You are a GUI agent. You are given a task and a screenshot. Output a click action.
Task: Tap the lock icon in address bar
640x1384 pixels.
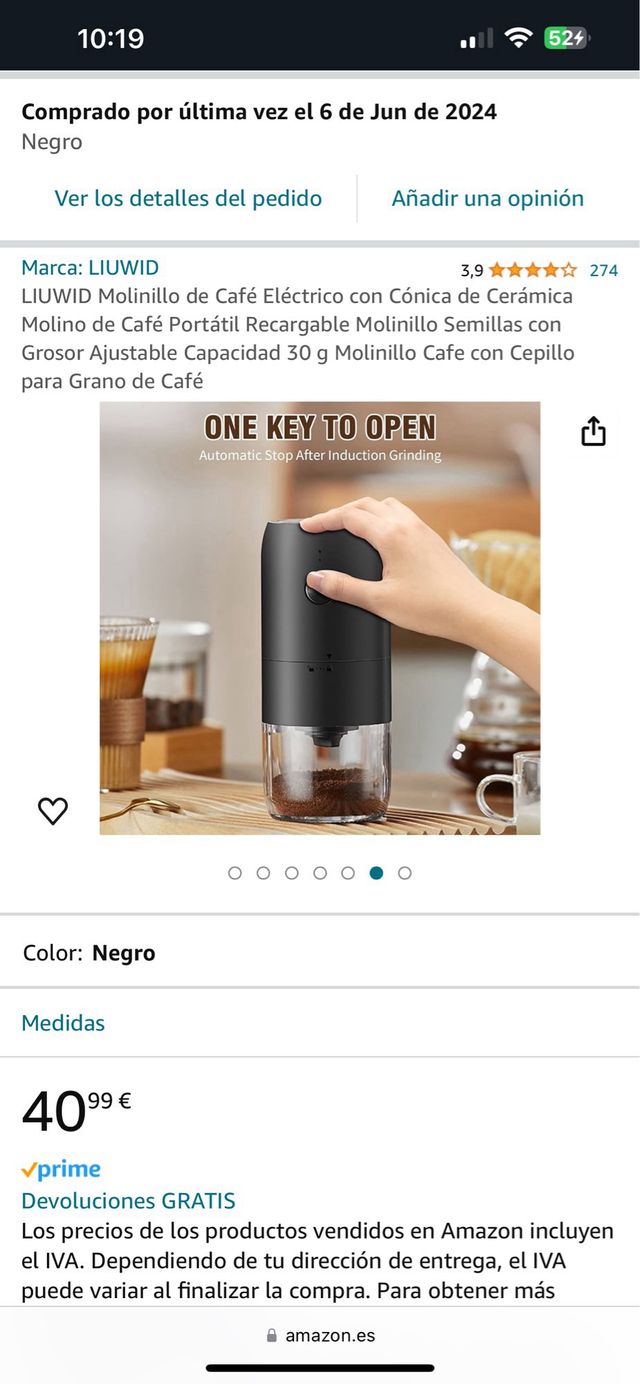tap(272, 1336)
